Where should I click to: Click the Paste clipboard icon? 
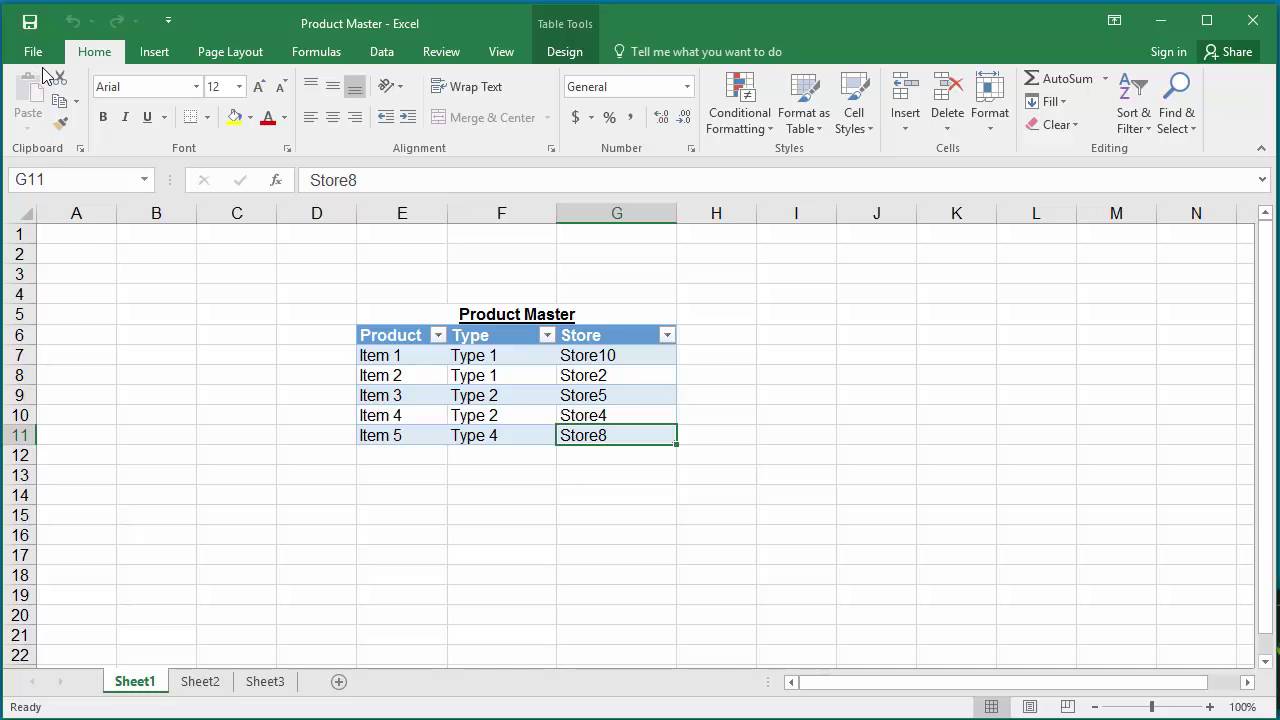point(28,90)
